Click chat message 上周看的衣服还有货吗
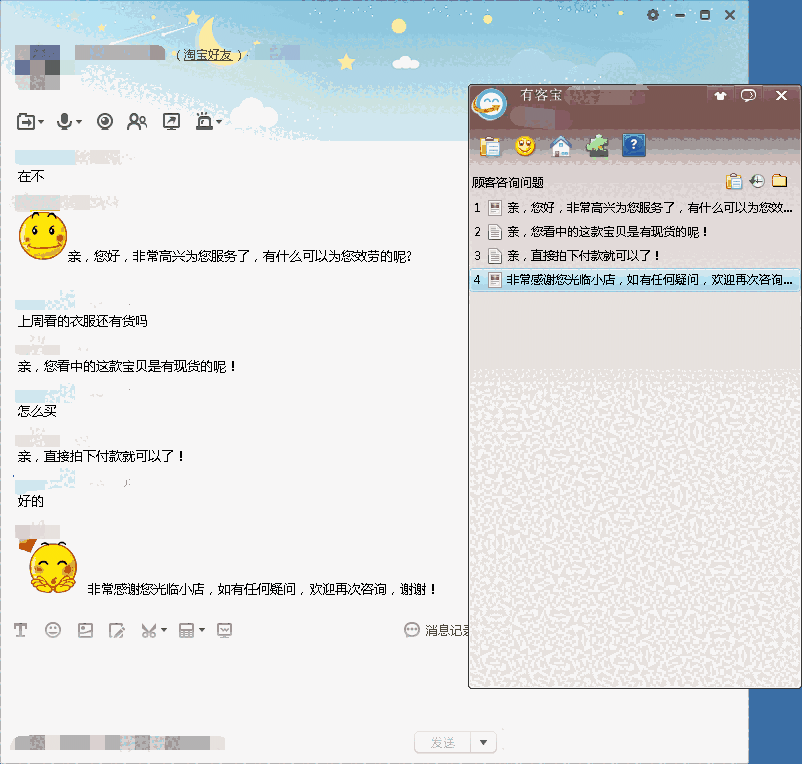The width and height of the screenshot is (802, 764). (x=82, y=321)
